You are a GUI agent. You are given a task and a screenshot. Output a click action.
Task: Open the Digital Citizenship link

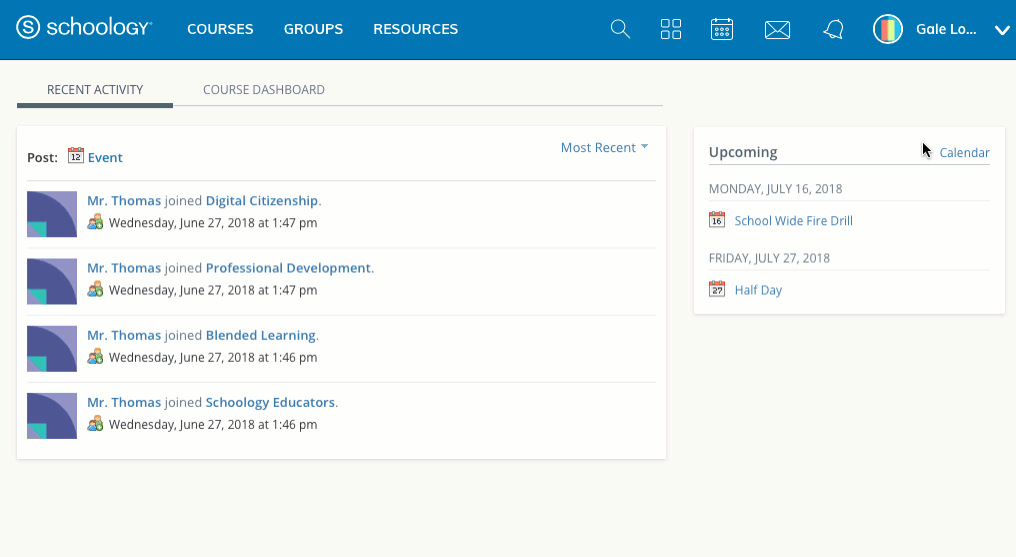(261, 201)
